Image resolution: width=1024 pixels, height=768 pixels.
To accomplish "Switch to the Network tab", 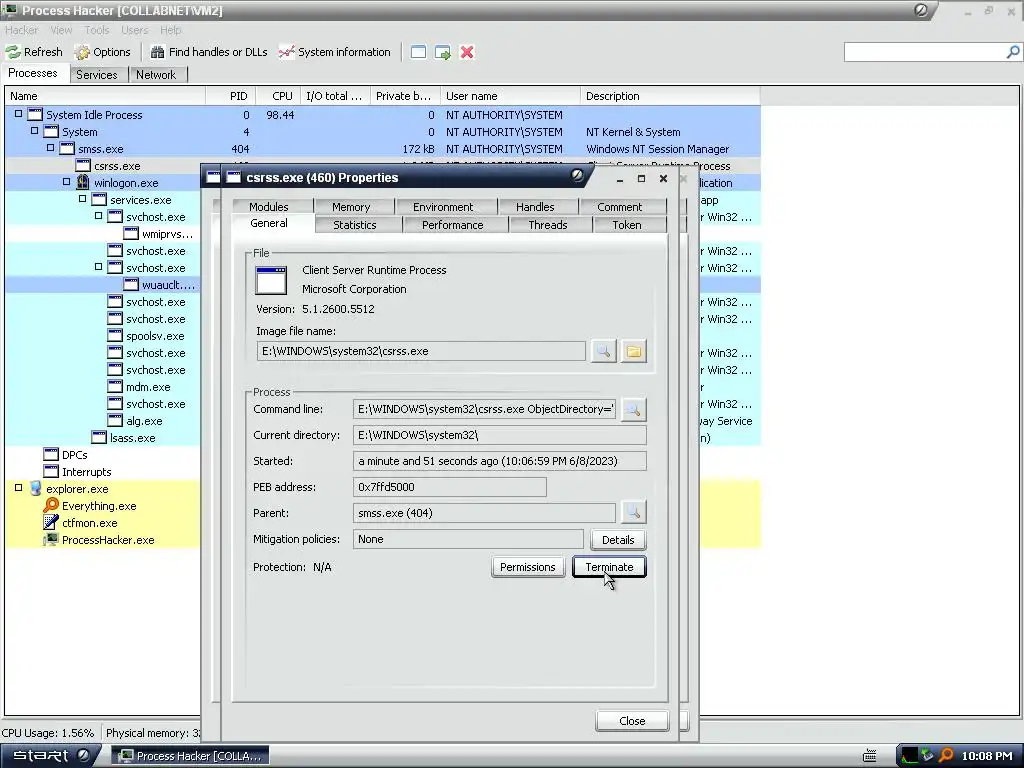I will click(x=156, y=74).
